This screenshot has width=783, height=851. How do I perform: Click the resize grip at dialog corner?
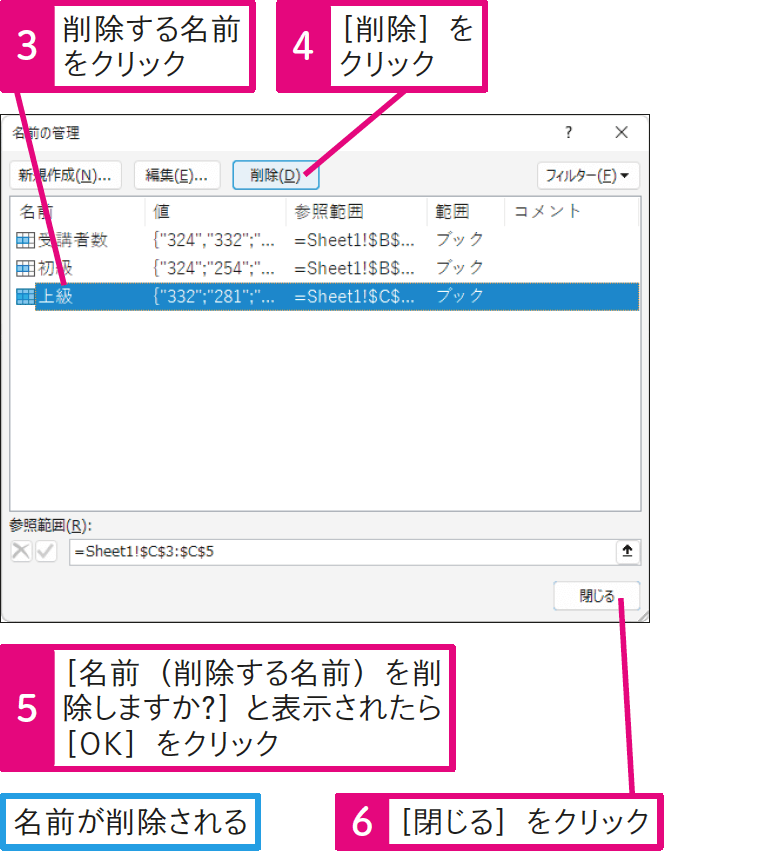[642, 616]
